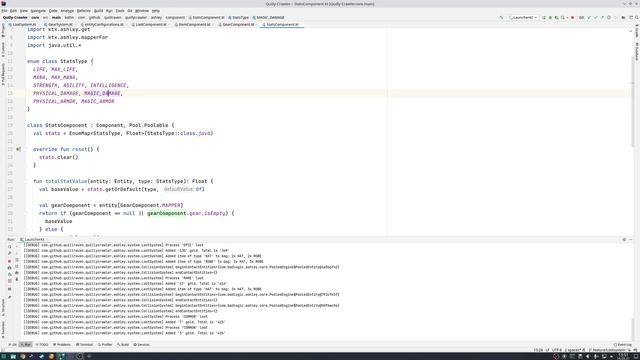Viewport: 640px width, 360px height.
Task: Click the red Stop icon in Run panel
Action: point(9,261)
